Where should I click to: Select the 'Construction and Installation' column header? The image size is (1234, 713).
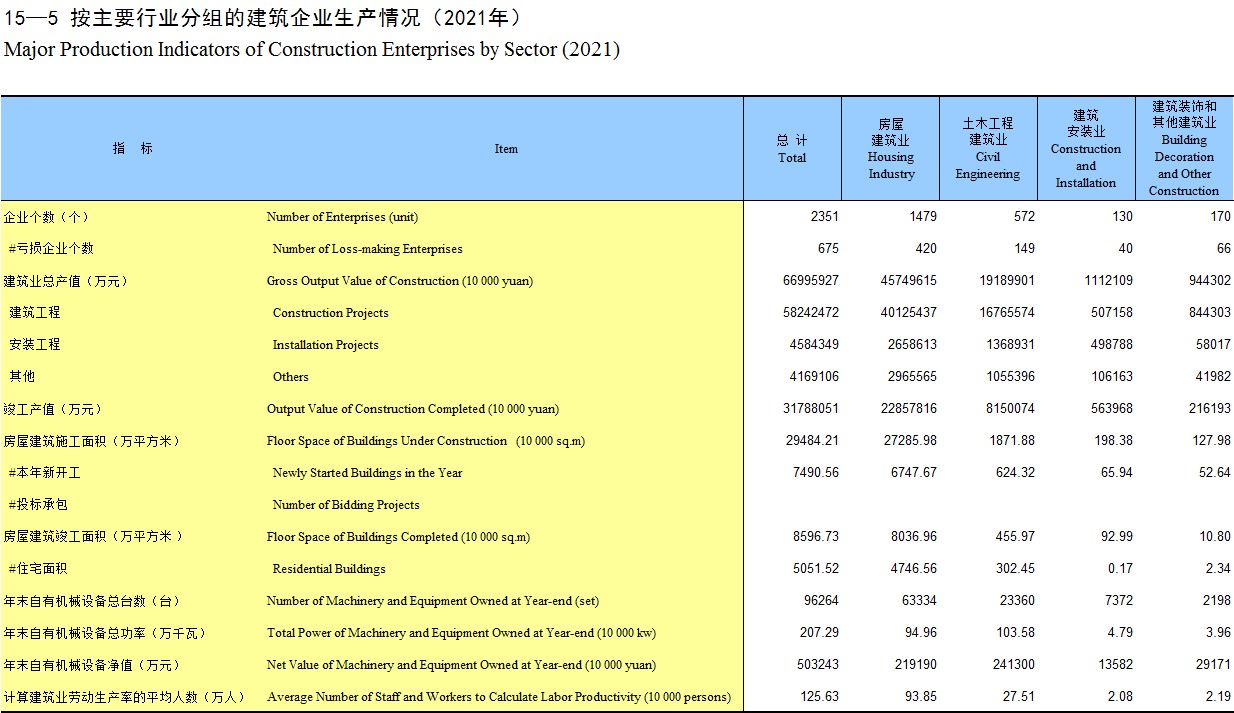(1085, 149)
